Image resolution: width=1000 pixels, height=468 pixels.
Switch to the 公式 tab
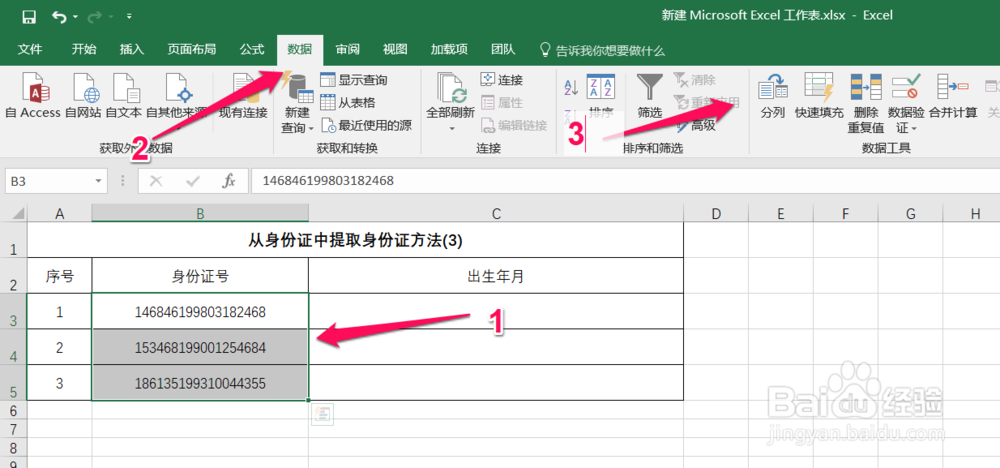tap(252, 49)
